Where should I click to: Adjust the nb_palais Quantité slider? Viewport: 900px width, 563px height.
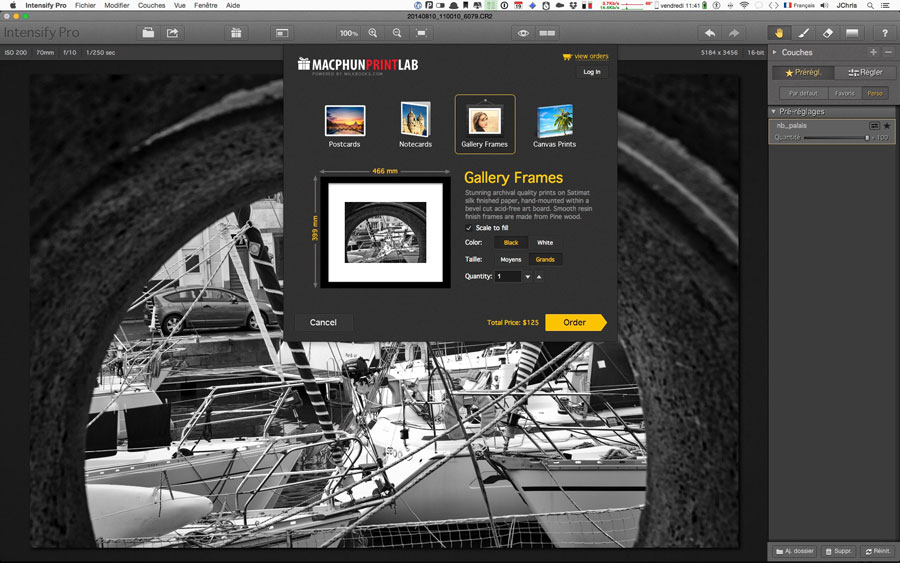[x=838, y=138]
